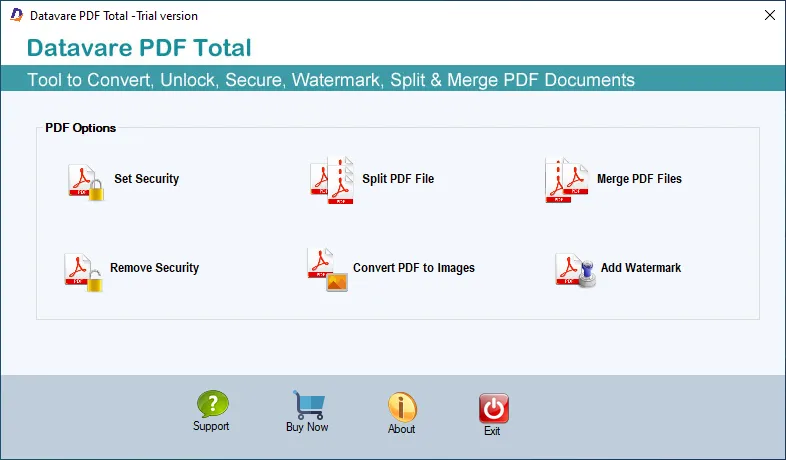Click the Support text label
786x460 pixels.
[x=211, y=426]
